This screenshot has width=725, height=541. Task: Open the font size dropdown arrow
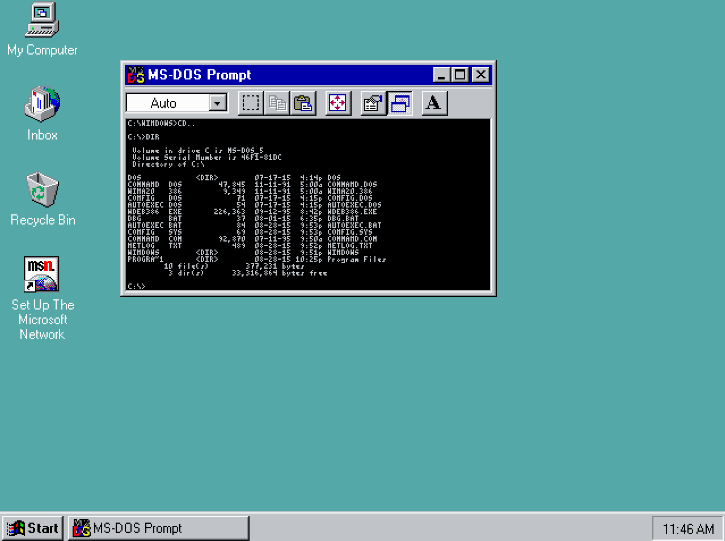(217, 103)
